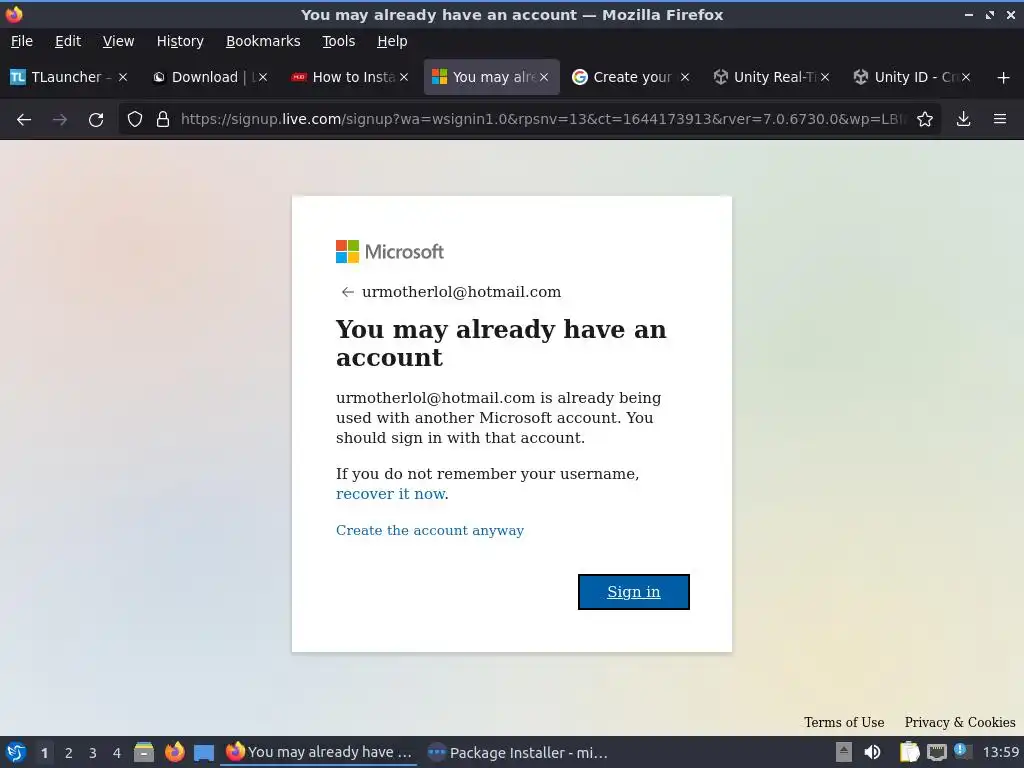Click the greyed-out browser forward arrow
Viewport: 1024px width, 768px height.
60,120
